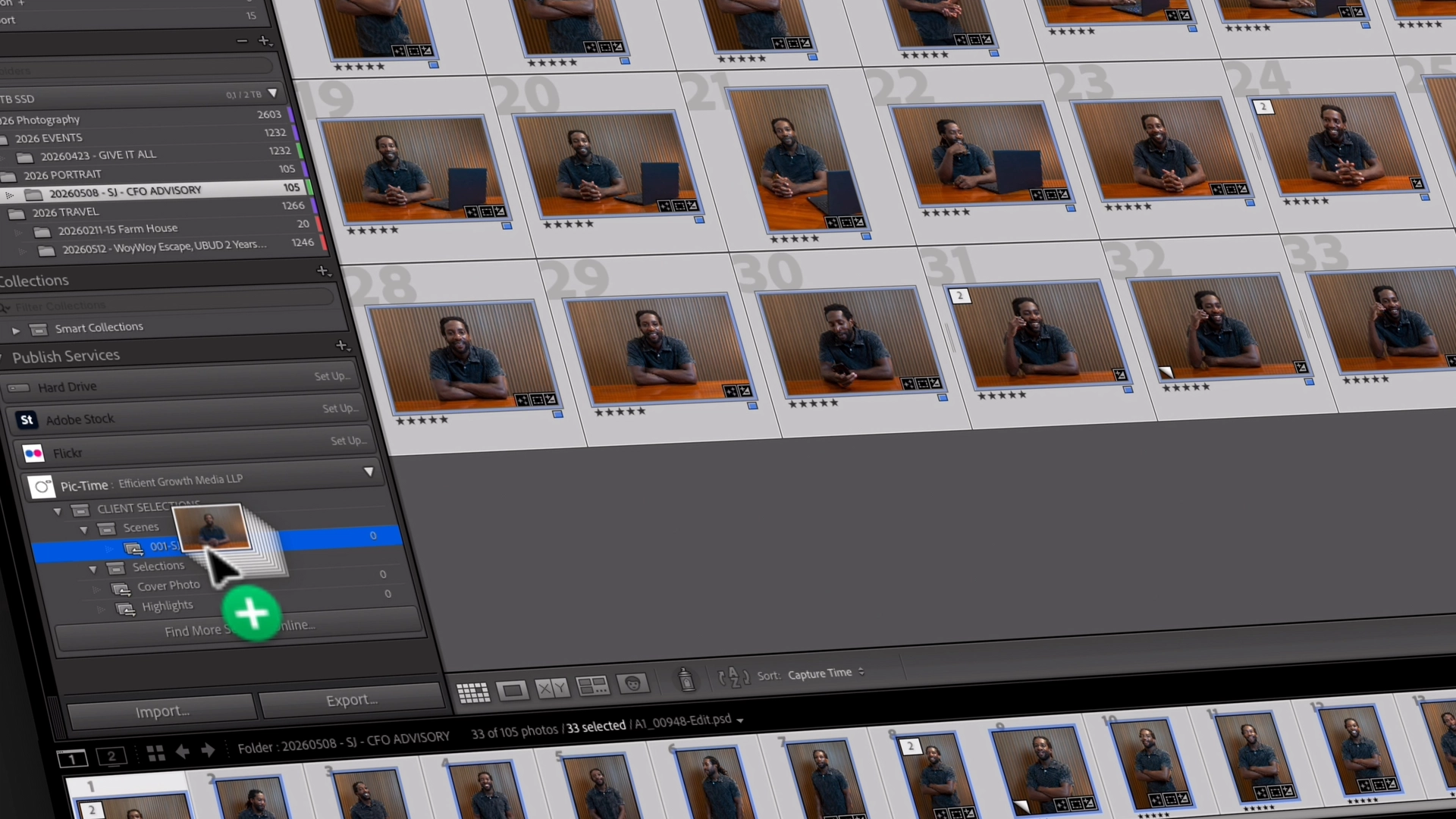Click stack badge on filmstrip photo 8
Viewport: 1456px width, 819px height.
click(910, 746)
